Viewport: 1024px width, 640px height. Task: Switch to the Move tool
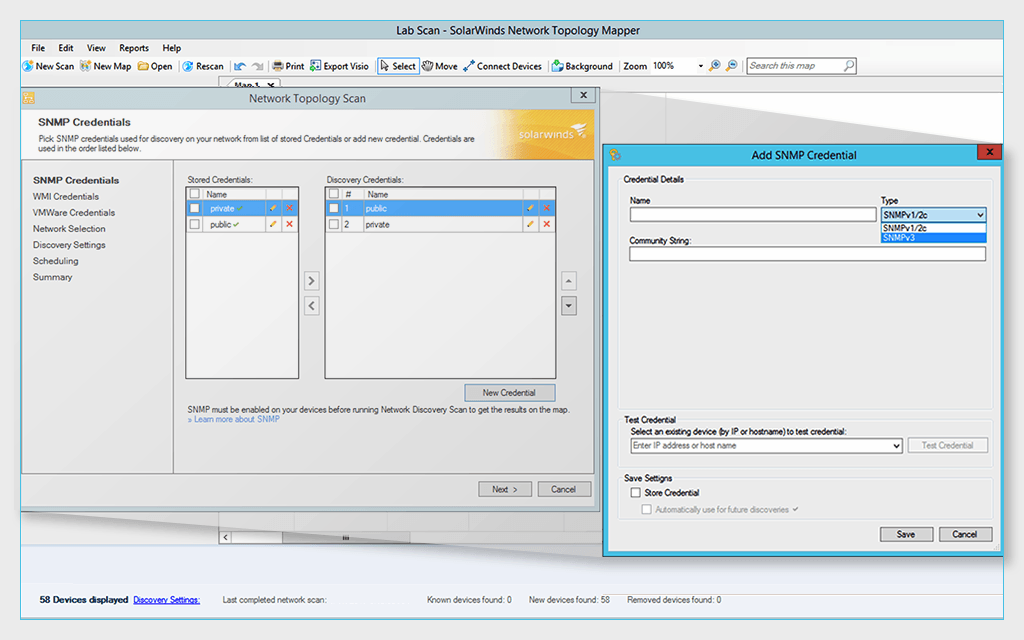[440, 66]
